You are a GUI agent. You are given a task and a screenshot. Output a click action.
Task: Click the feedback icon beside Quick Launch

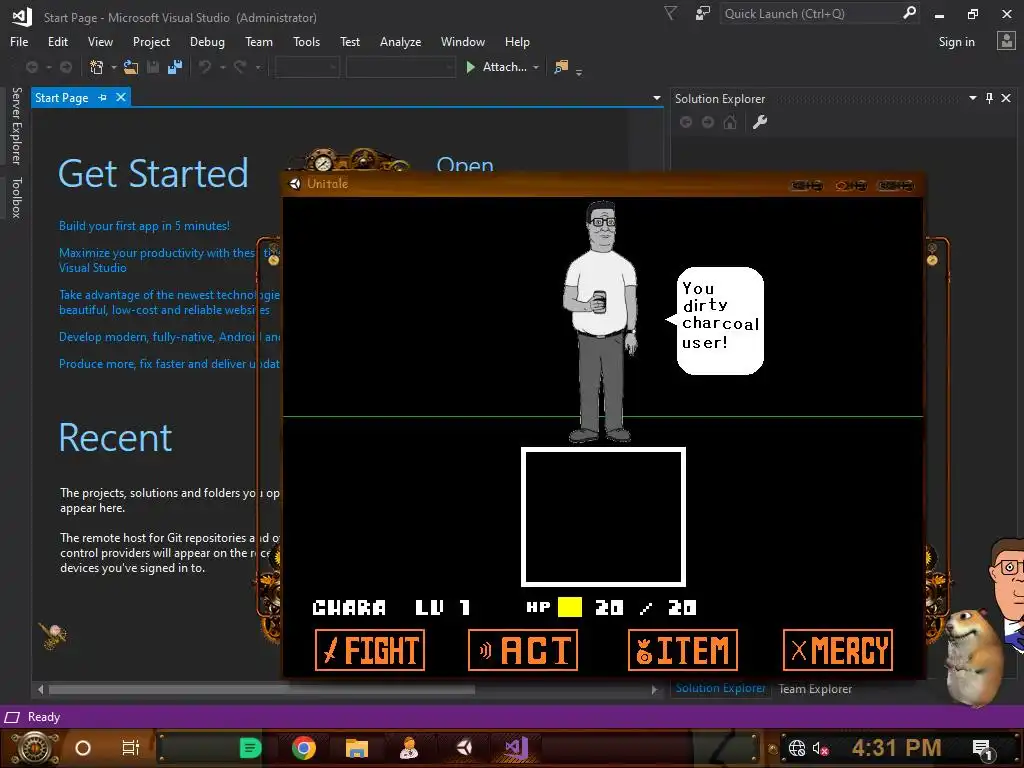[703, 14]
